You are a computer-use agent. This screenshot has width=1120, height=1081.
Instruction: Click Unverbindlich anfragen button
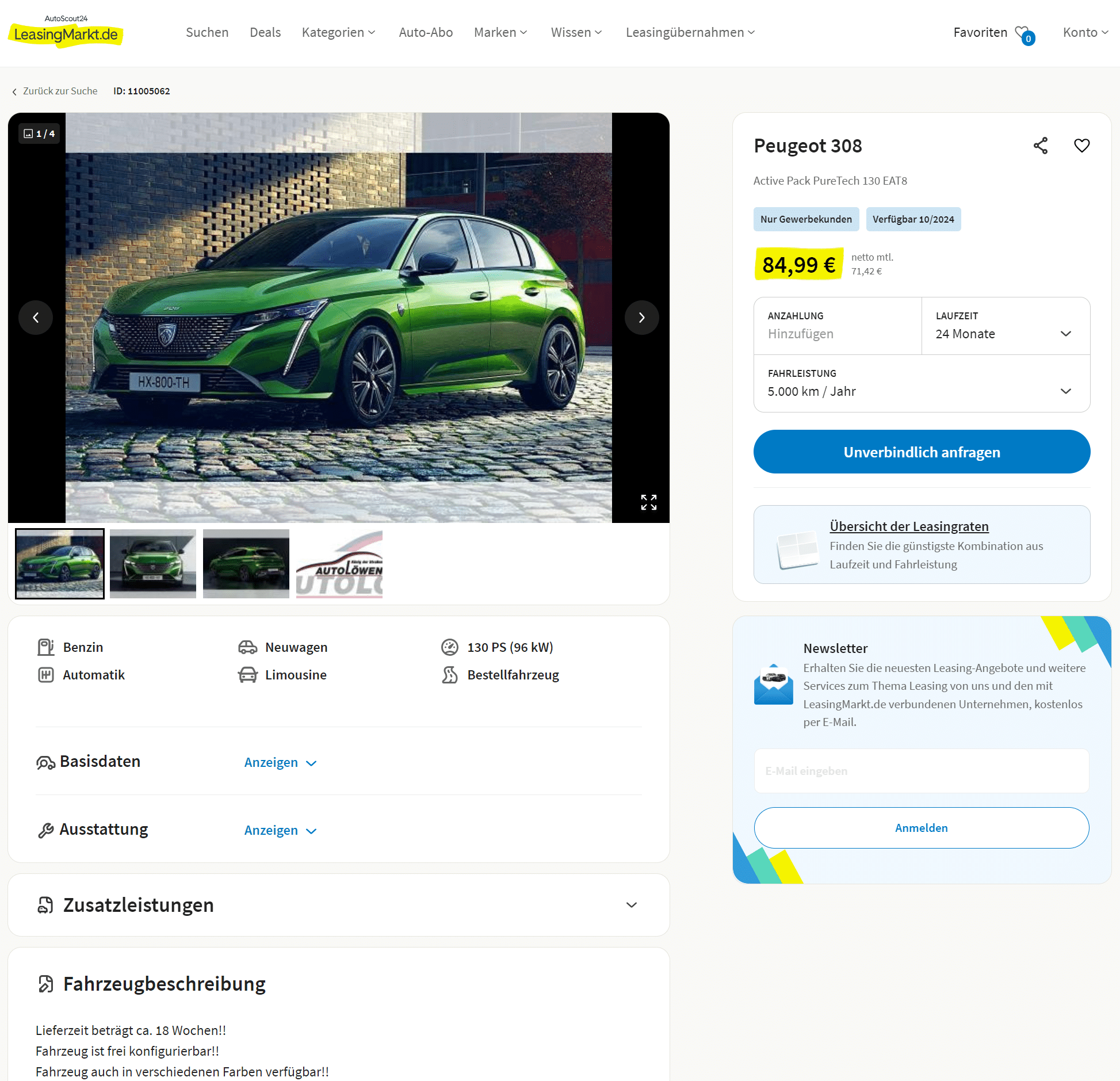coord(922,452)
